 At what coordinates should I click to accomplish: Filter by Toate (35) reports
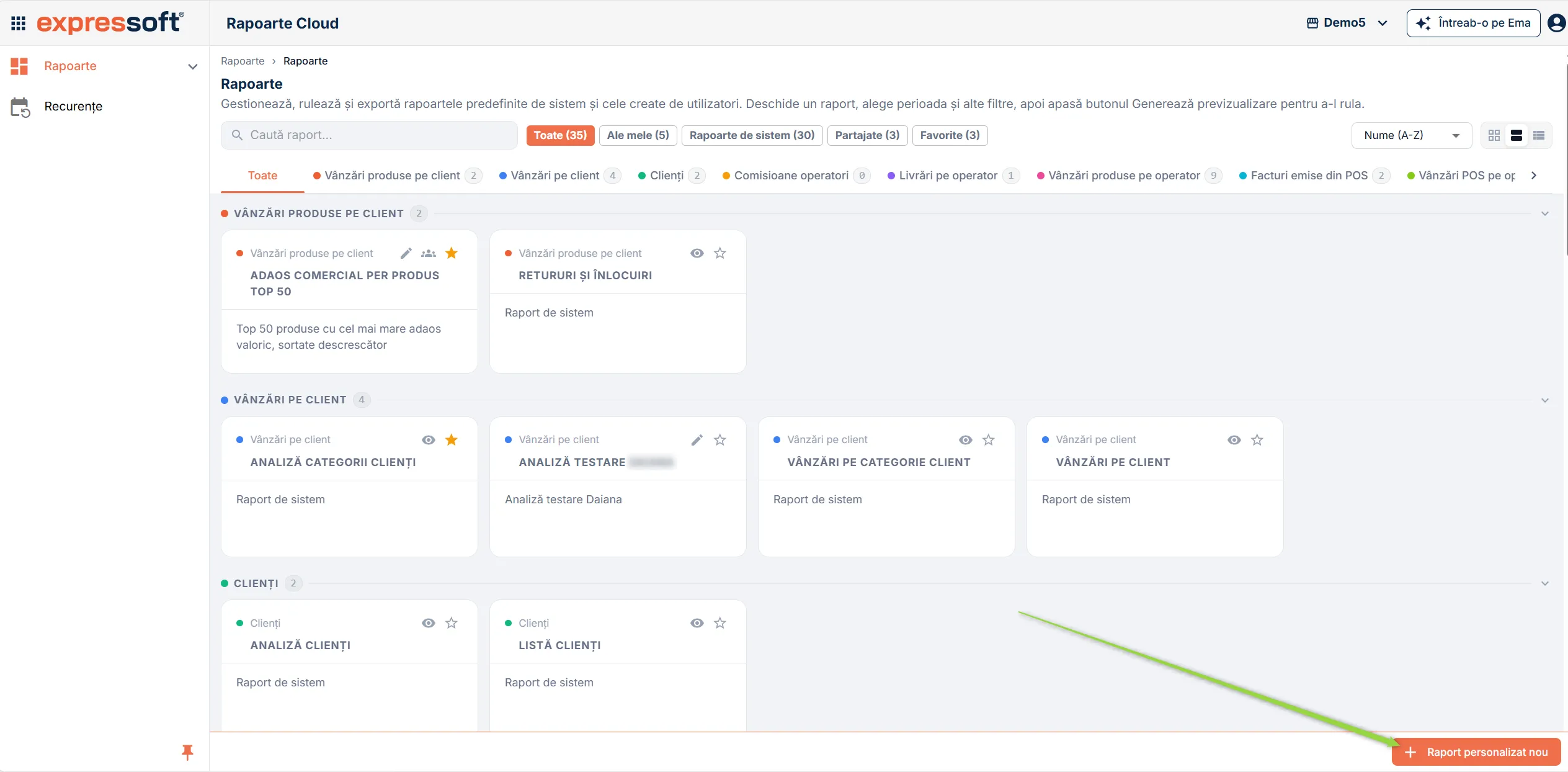click(560, 135)
